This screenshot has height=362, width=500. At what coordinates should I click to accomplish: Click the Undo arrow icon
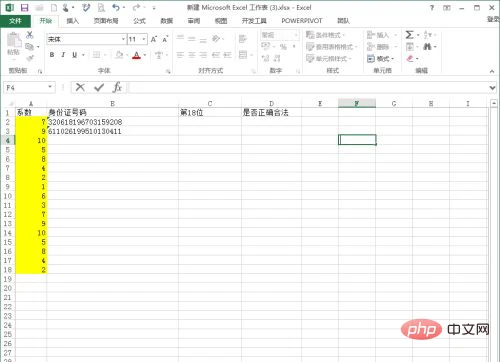116,7
